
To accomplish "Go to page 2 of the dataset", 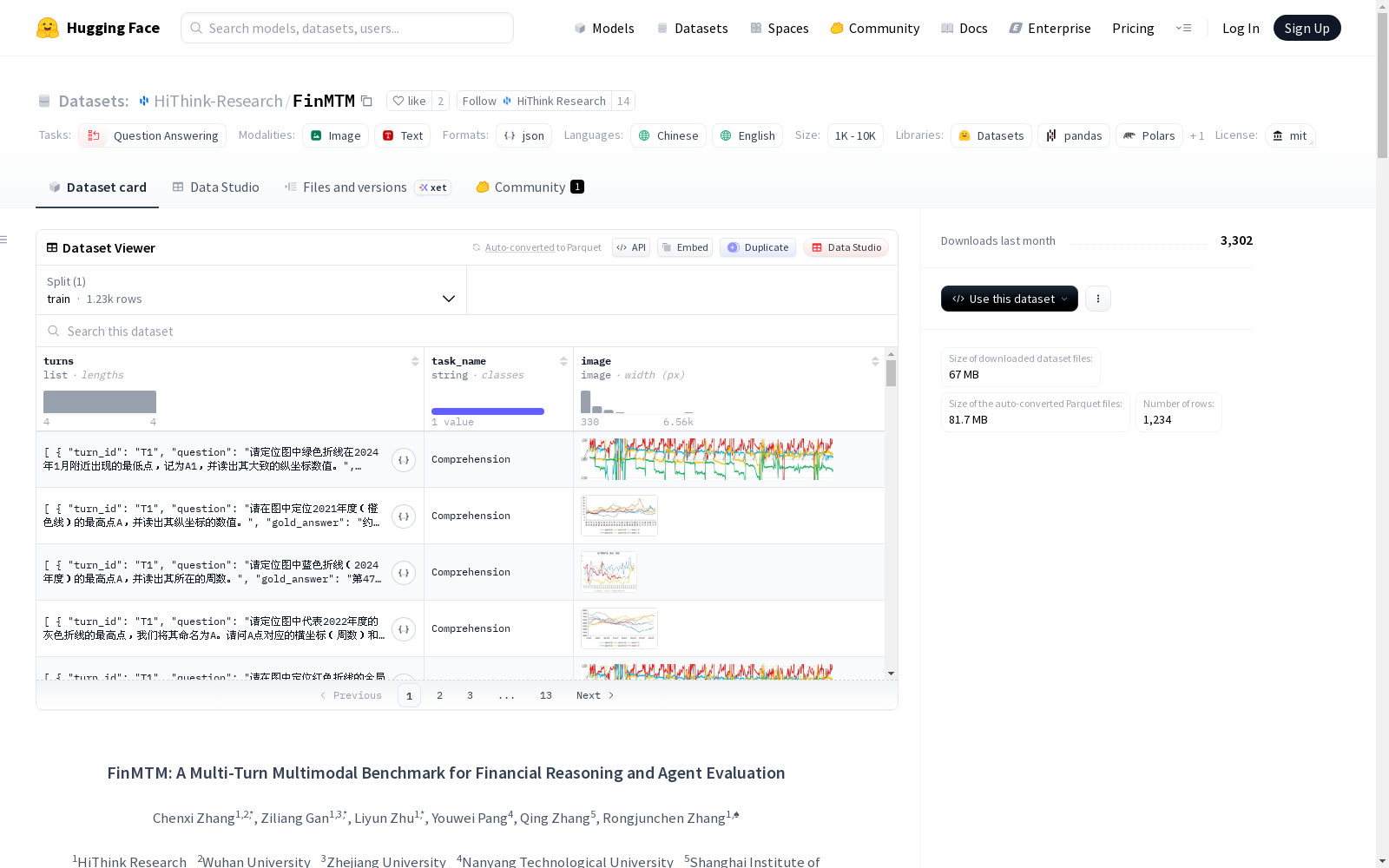I will (440, 695).
